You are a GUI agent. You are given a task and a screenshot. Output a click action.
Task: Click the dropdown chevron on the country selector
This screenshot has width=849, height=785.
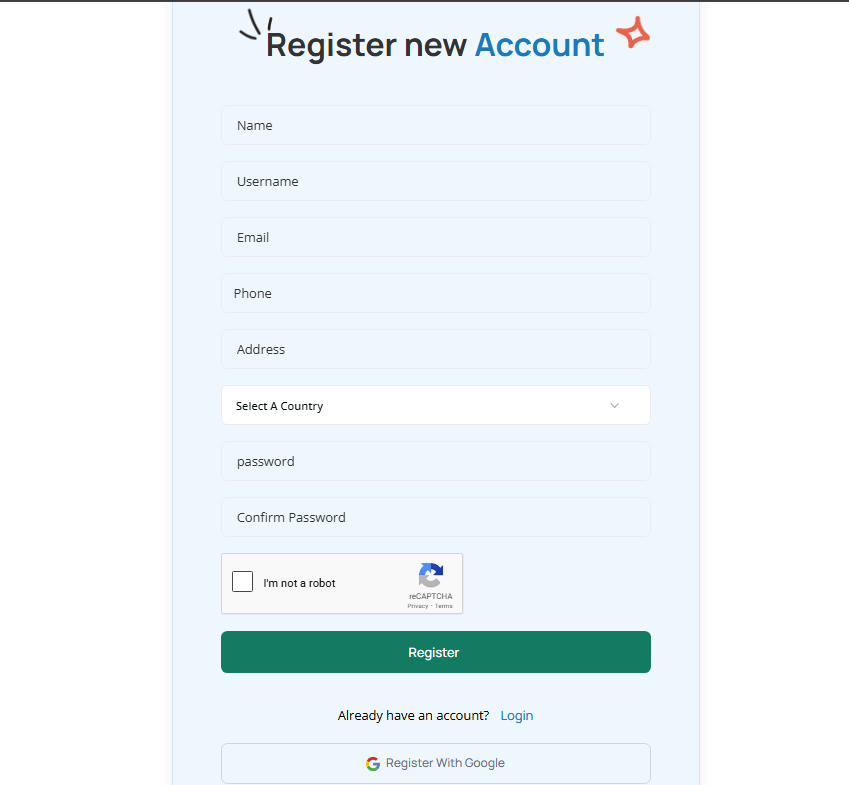[615, 405]
